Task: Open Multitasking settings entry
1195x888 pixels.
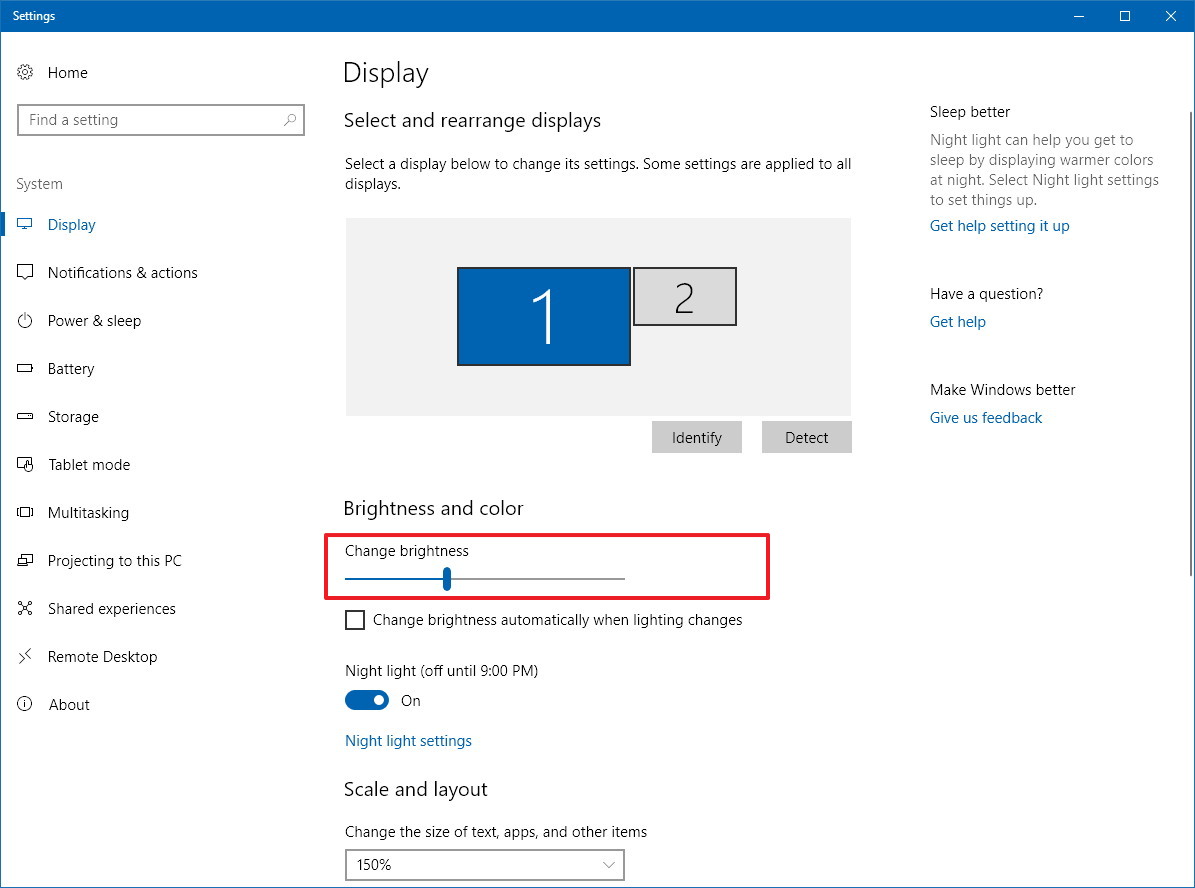Action: pos(88,512)
